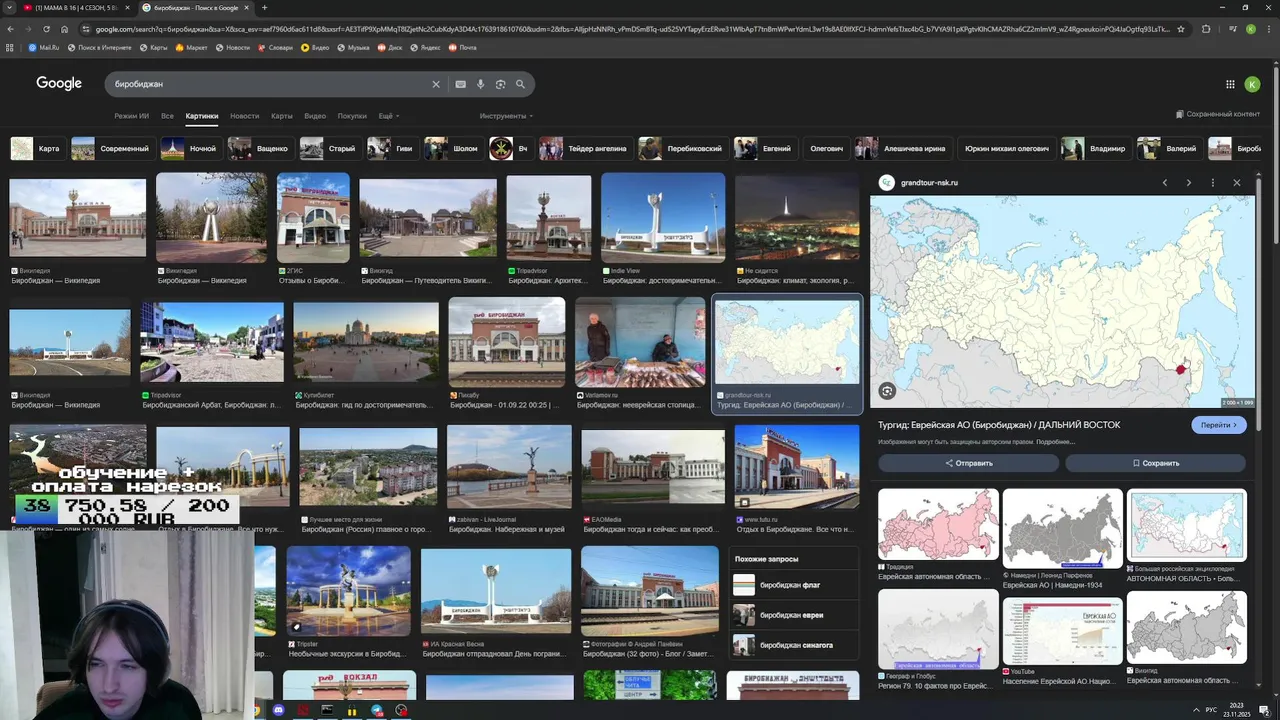The image size is (1280, 720).
Task: Click the Сохранить button
Action: [x=1156, y=463]
